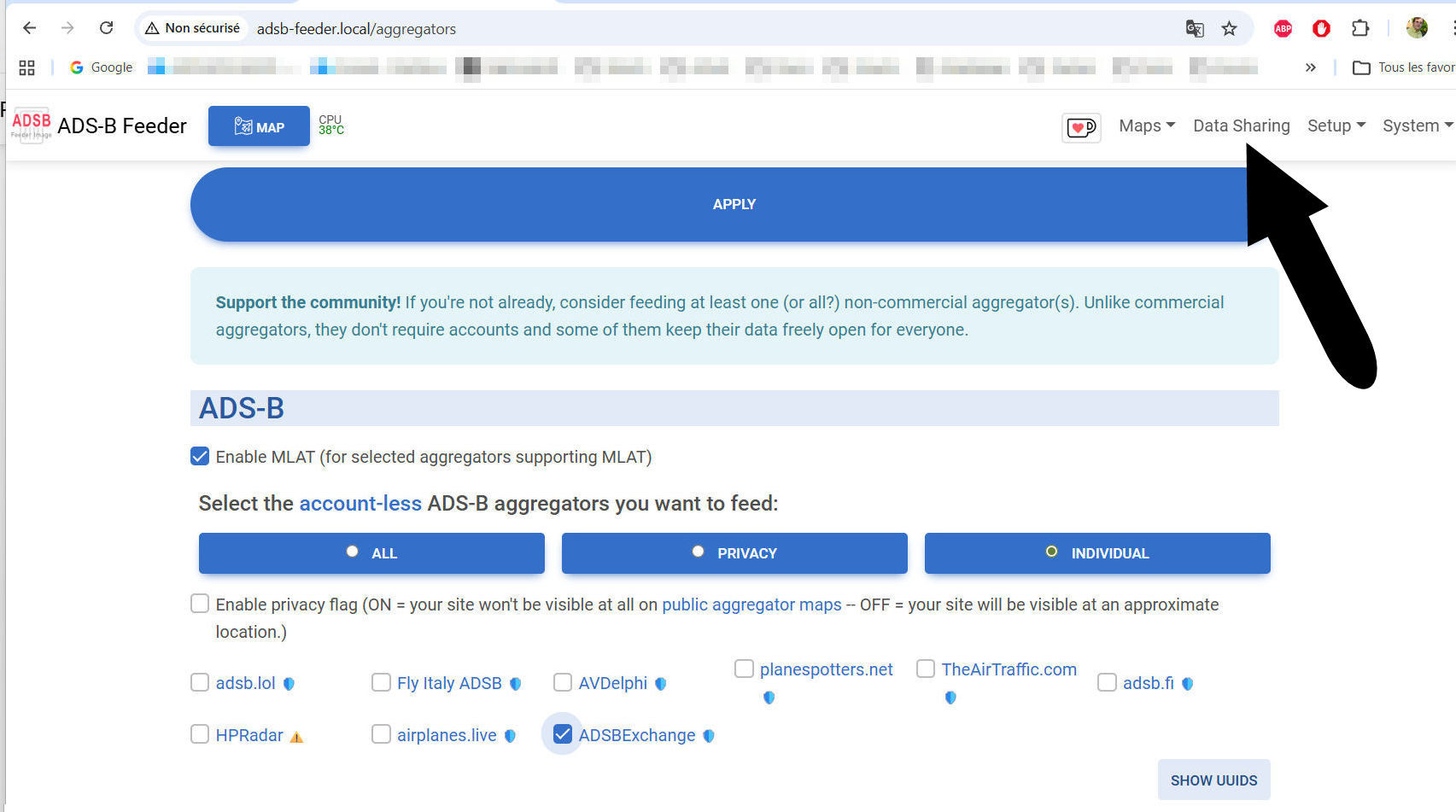Bookmark this page with star icon
The height and width of the screenshot is (812, 1456).
pyautogui.click(x=1229, y=29)
